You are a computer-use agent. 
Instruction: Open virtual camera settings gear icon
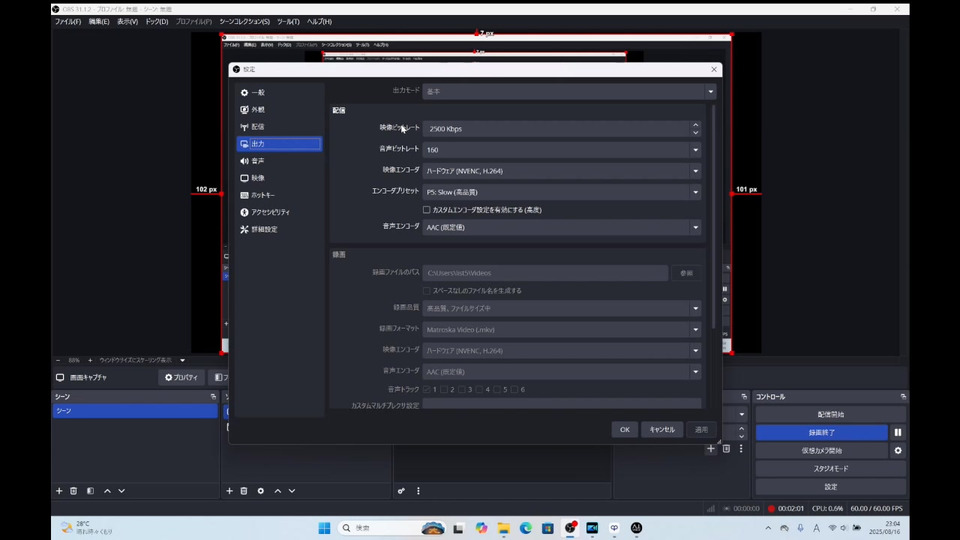point(898,451)
